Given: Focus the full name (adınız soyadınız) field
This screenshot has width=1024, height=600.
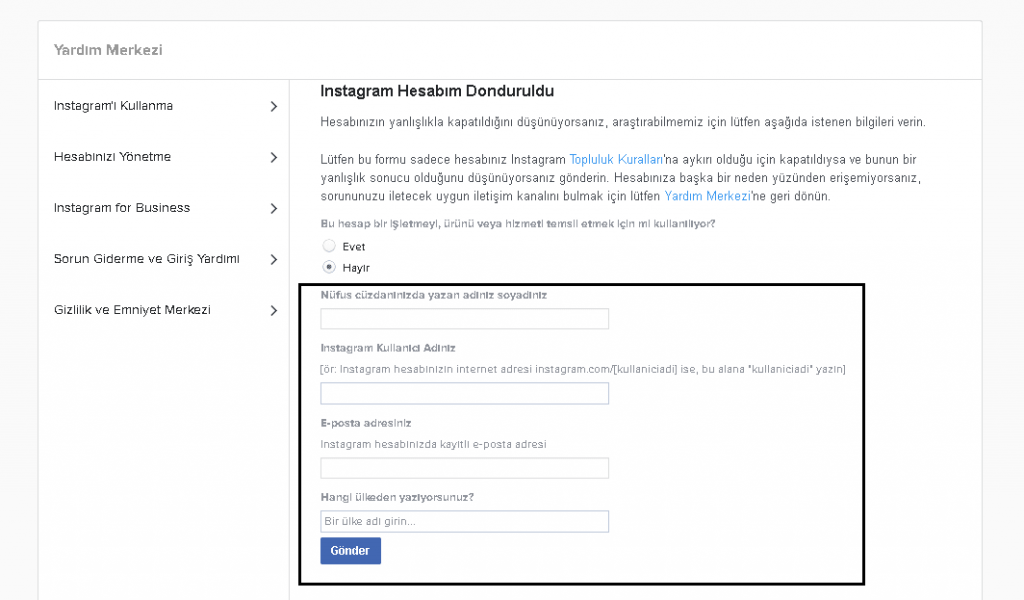Looking at the screenshot, I should [464, 319].
